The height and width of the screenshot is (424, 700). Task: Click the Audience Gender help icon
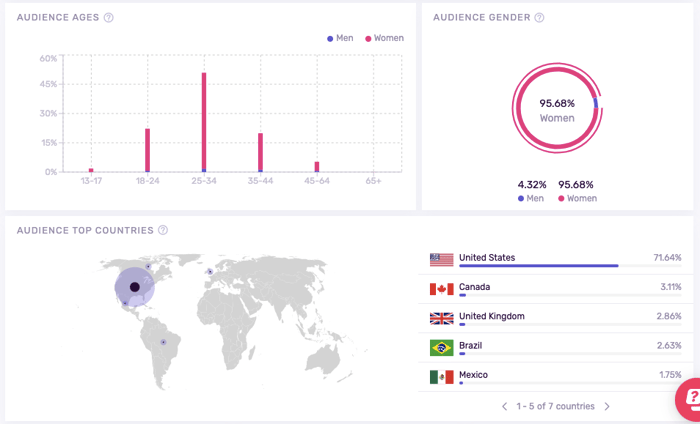click(540, 18)
